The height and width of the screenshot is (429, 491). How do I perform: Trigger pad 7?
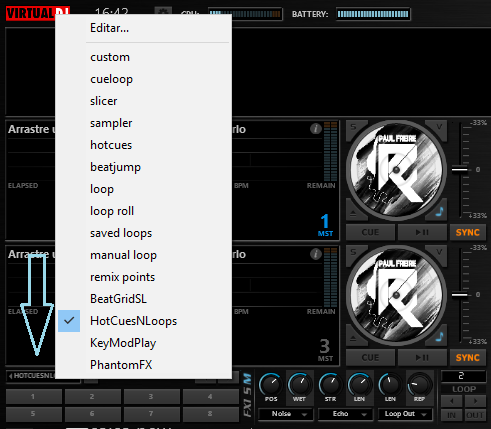(152, 414)
